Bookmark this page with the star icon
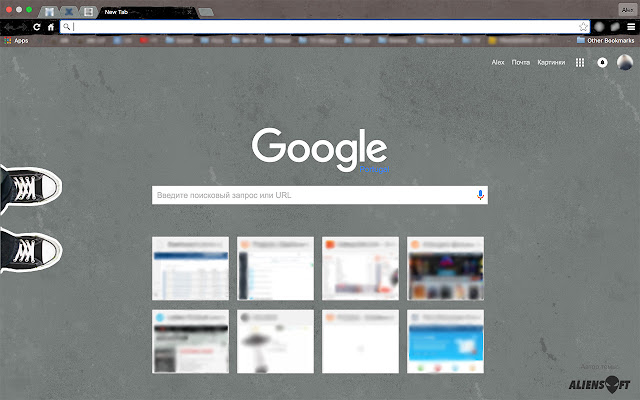This screenshot has height=400, width=640. 583,27
